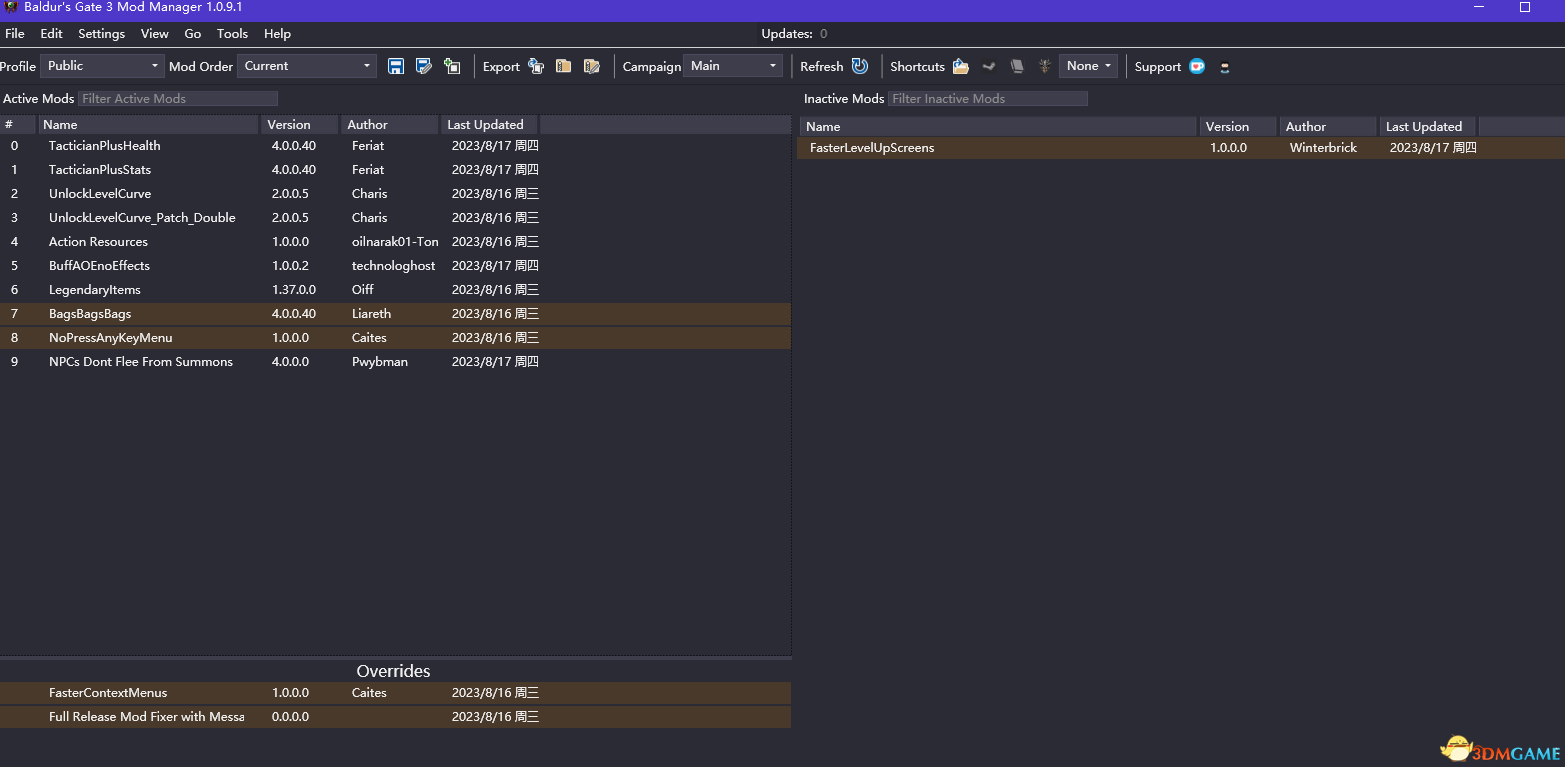The height and width of the screenshot is (767, 1565).
Task: Open the None dropdown beside Shortcuts
Action: coord(1088,66)
